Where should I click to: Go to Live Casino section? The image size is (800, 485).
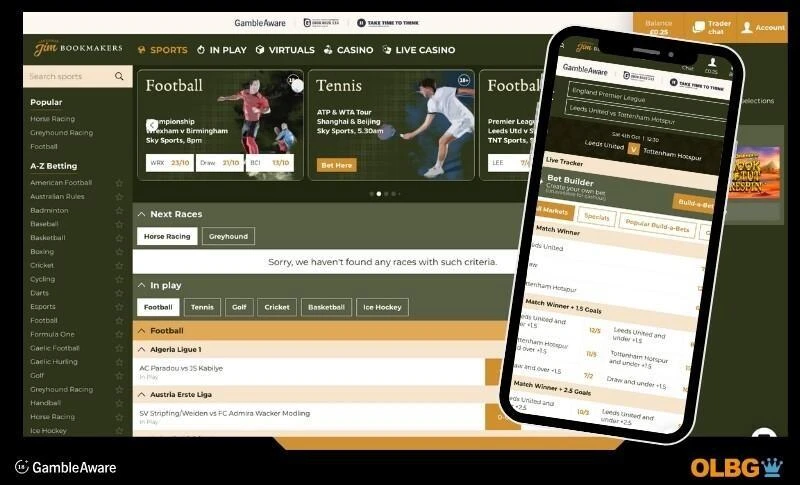[418, 50]
